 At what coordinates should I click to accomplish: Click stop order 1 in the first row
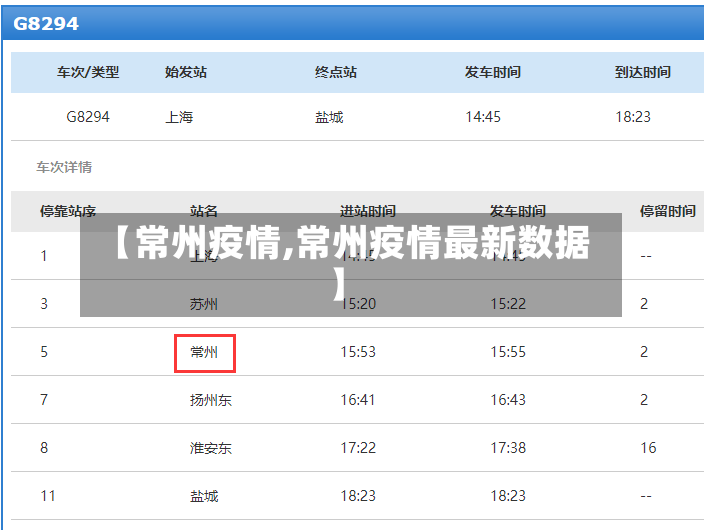pyautogui.click(x=44, y=256)
